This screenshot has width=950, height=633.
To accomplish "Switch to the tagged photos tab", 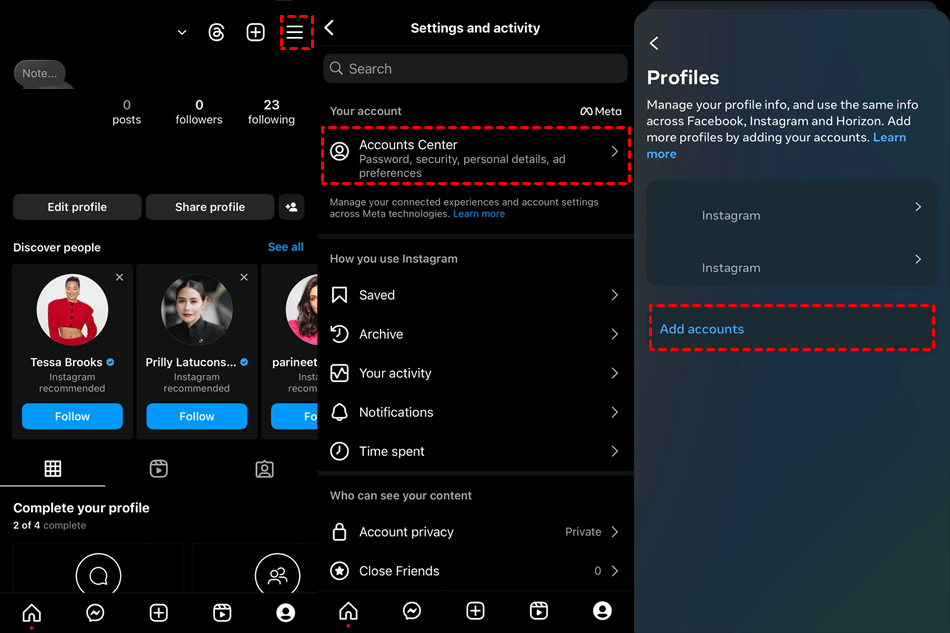I will pyautogui.click(x=264, y=469).
